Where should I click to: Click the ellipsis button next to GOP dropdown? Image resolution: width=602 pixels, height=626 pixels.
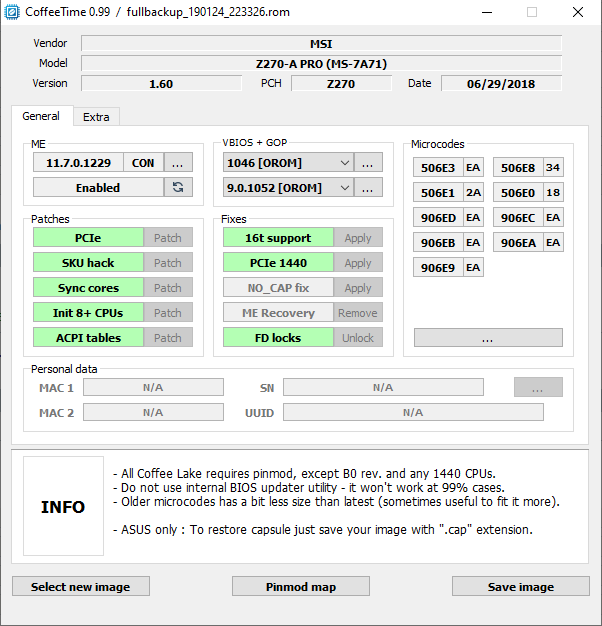[368, 187]
